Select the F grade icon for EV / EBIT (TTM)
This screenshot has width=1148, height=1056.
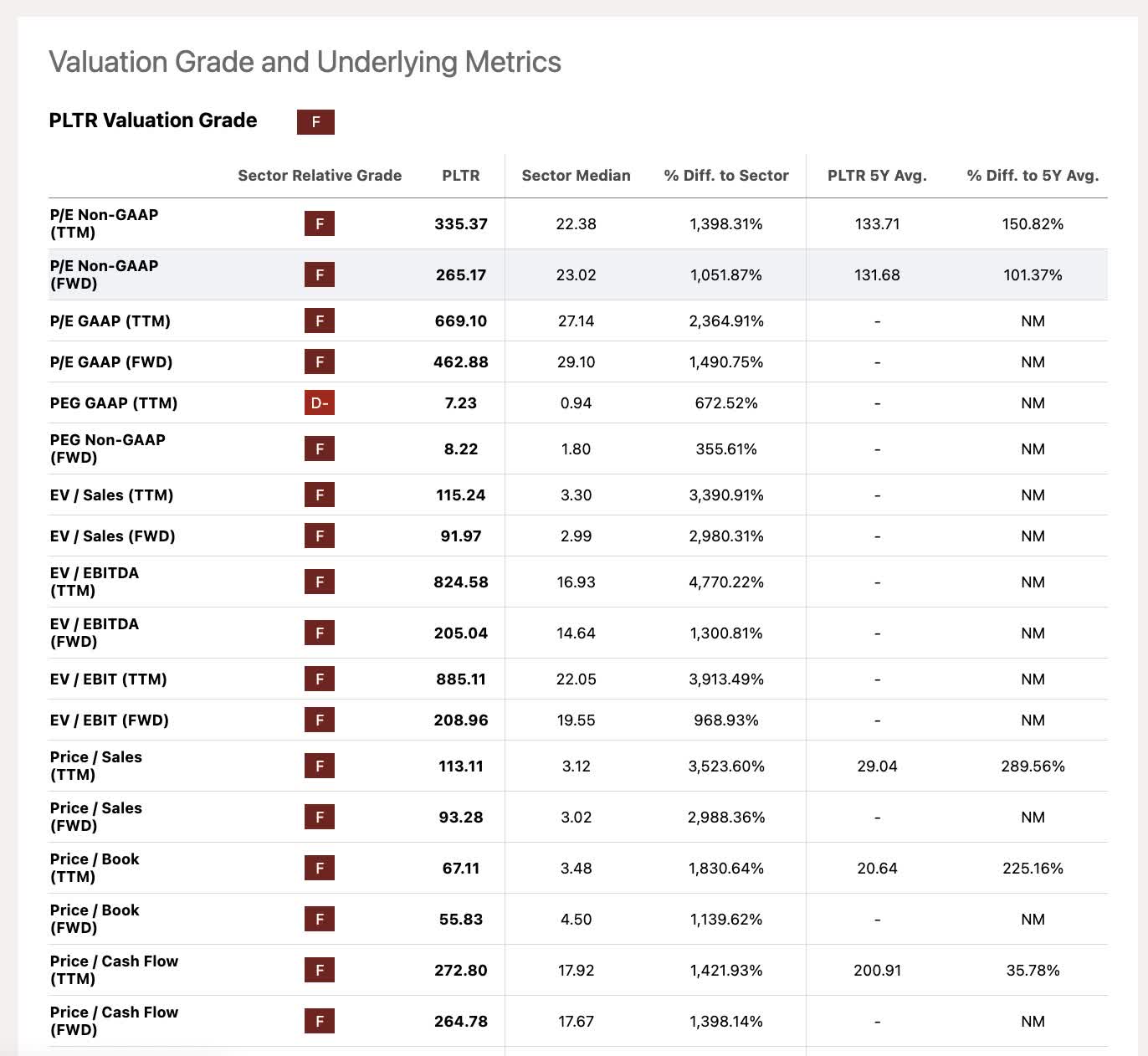pos(319,679)
